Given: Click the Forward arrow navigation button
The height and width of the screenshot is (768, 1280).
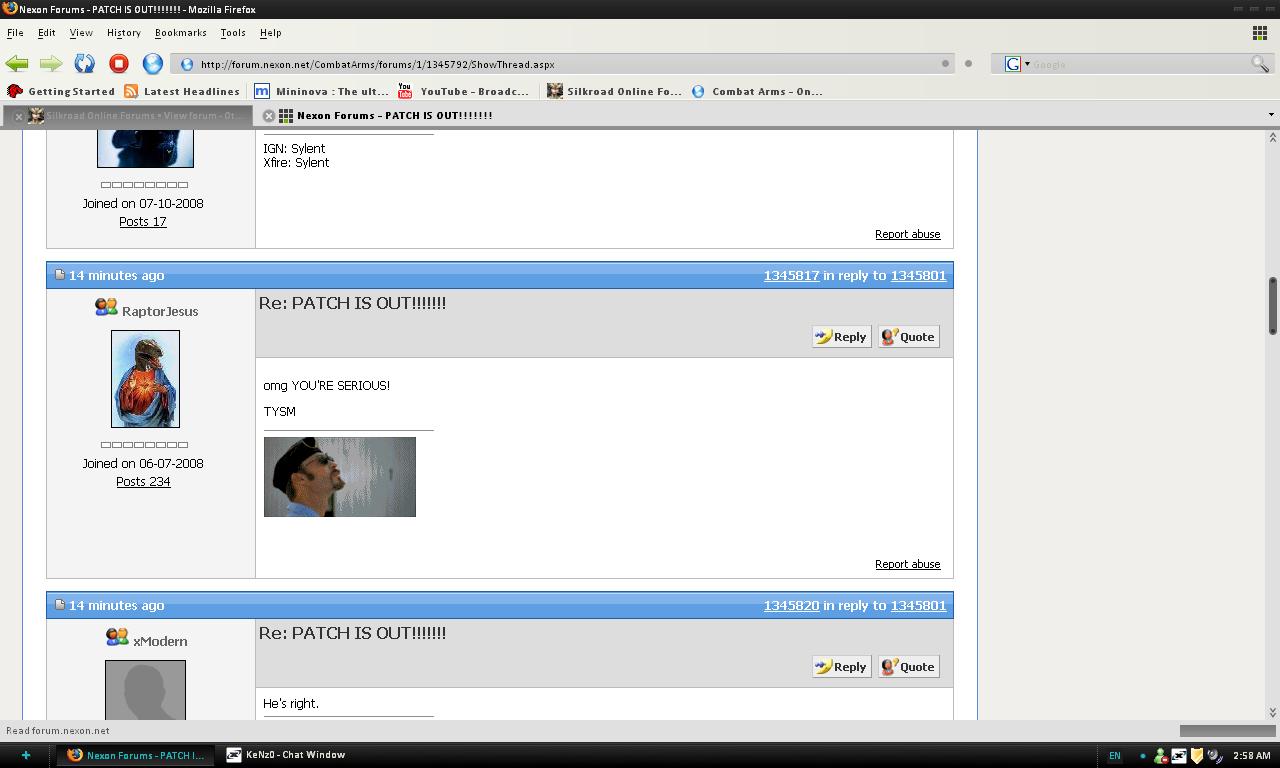Looking at the screenshot, I should [51, 64].
